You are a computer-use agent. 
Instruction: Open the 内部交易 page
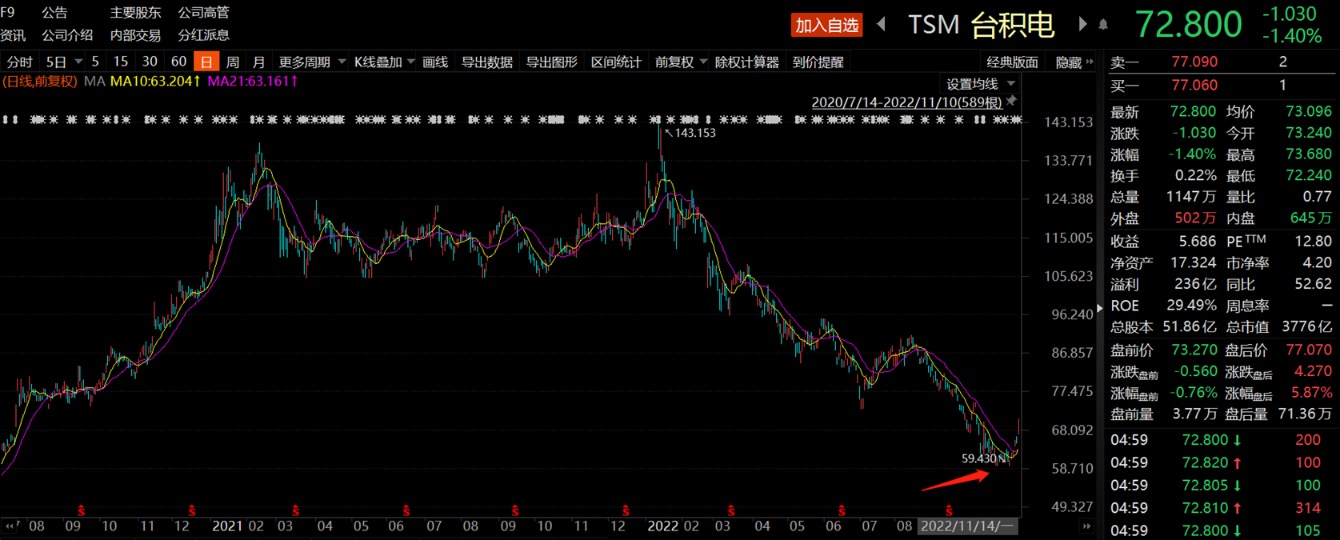pos(135,35)
